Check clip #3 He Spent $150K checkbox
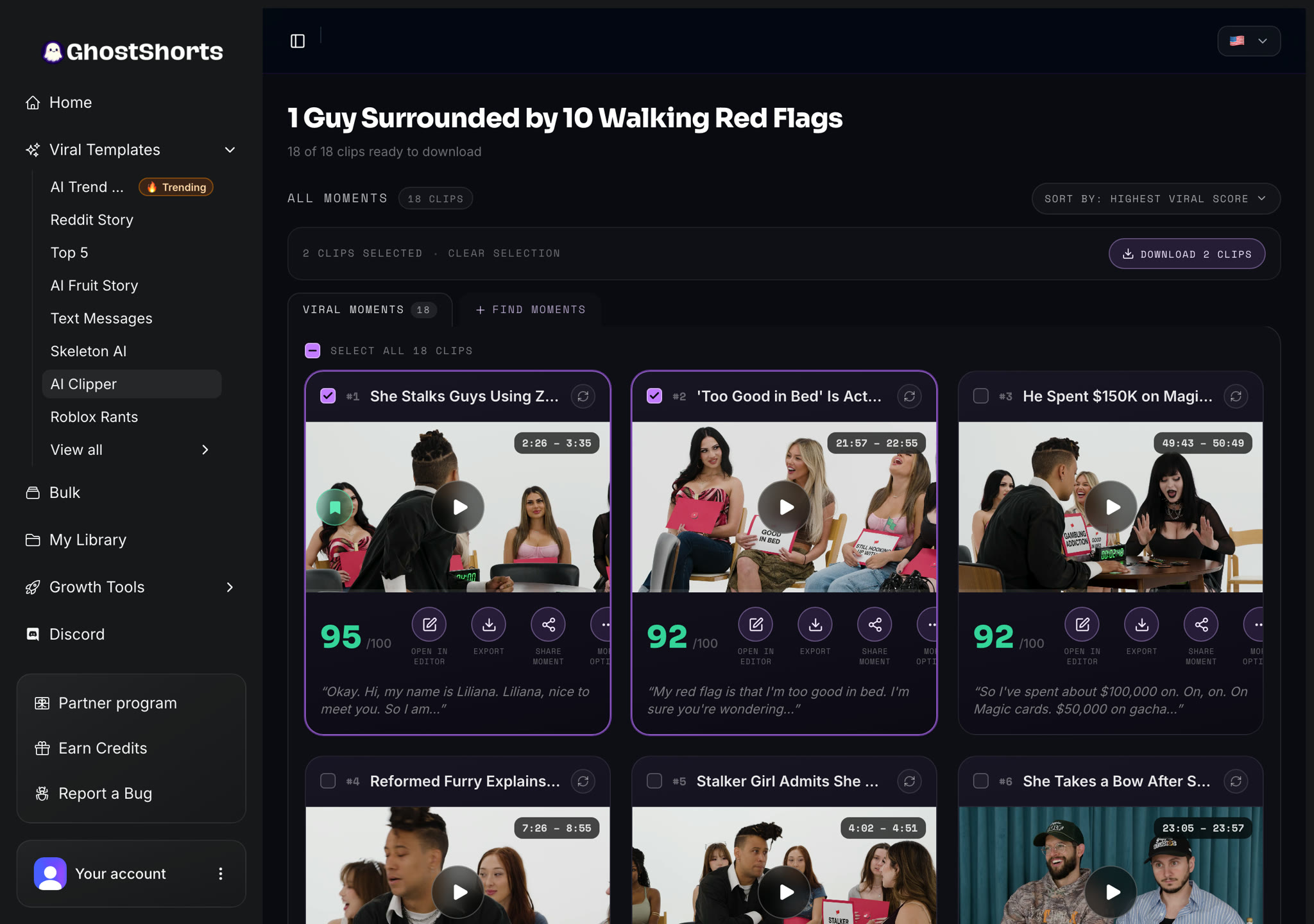 tap(981, 396)
